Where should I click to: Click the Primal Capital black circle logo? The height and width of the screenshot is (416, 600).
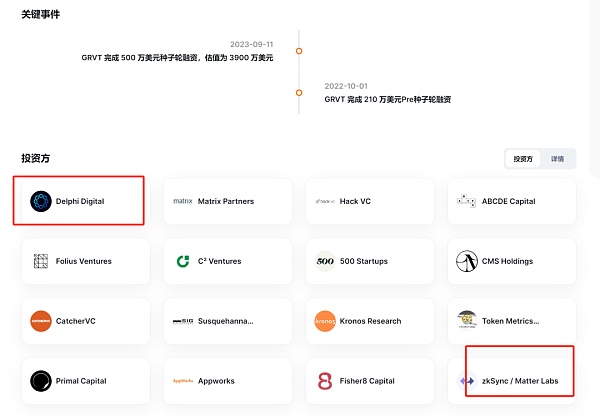click(41, 381)
